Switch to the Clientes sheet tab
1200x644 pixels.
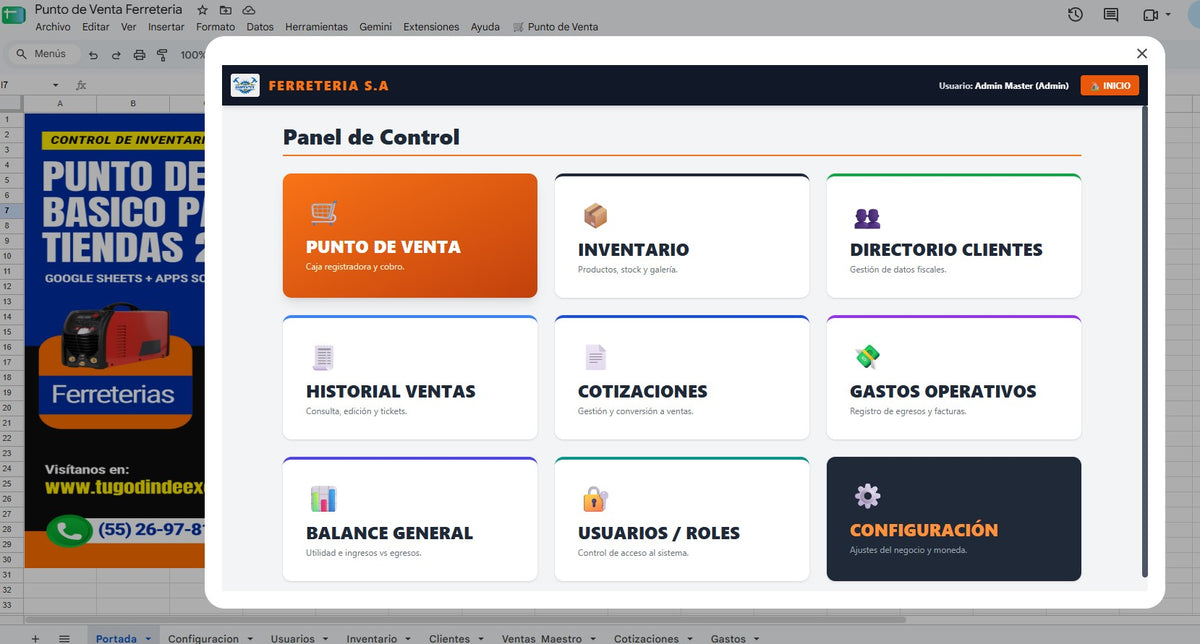[449, 638]
